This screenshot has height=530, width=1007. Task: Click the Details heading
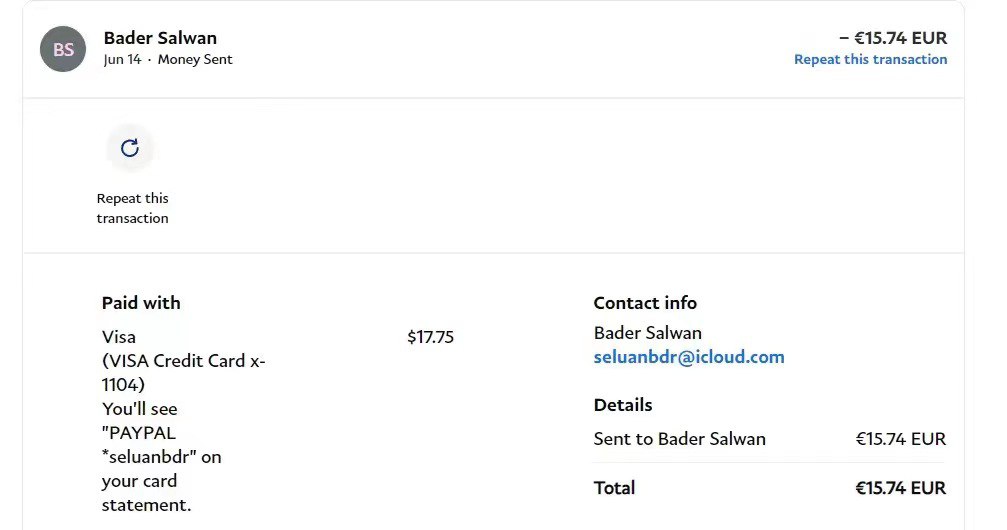622,405
